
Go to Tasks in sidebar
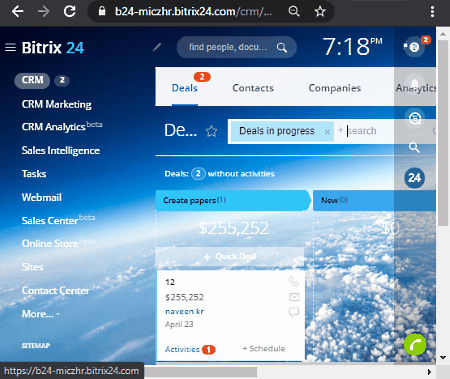34,174
